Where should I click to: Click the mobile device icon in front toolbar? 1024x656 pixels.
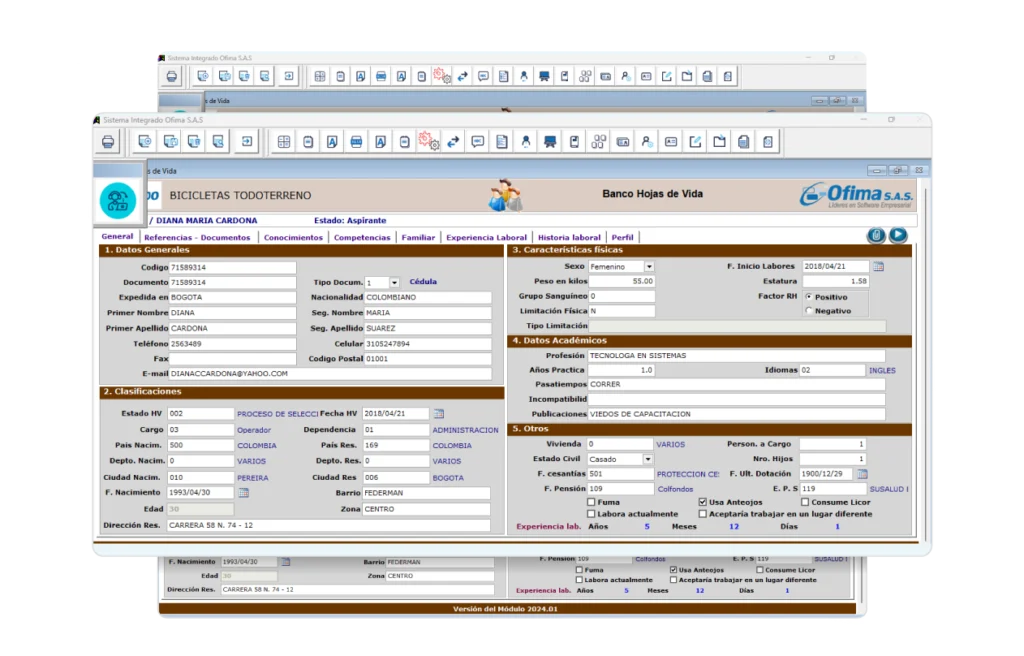click(x=574, y=142)
